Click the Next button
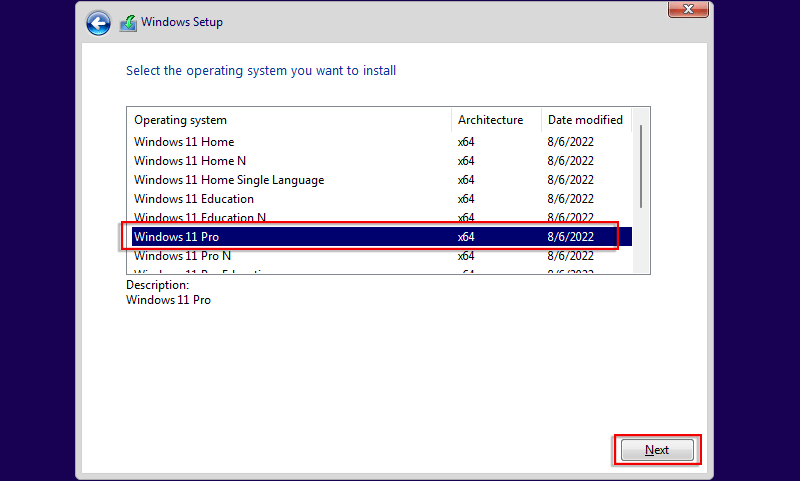 657,450
